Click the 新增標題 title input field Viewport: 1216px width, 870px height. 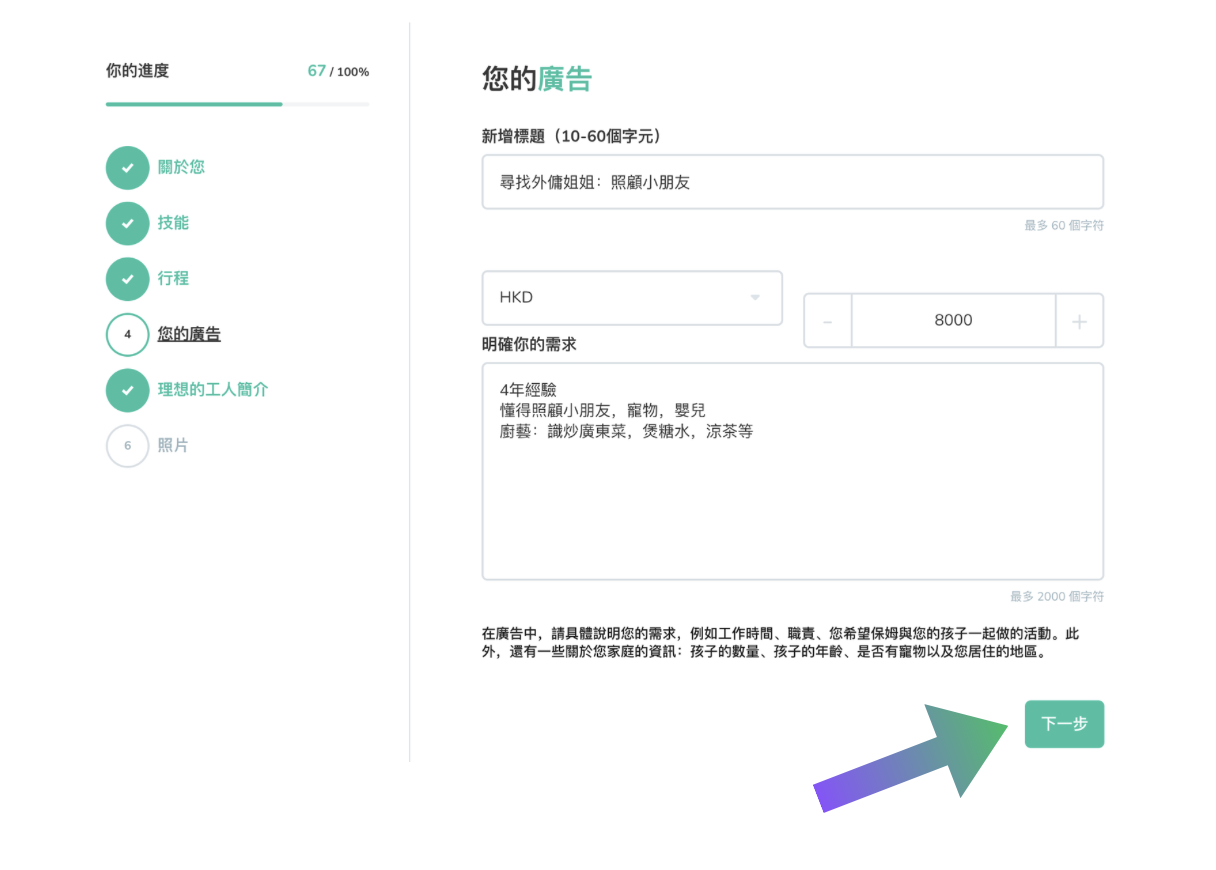792,182
